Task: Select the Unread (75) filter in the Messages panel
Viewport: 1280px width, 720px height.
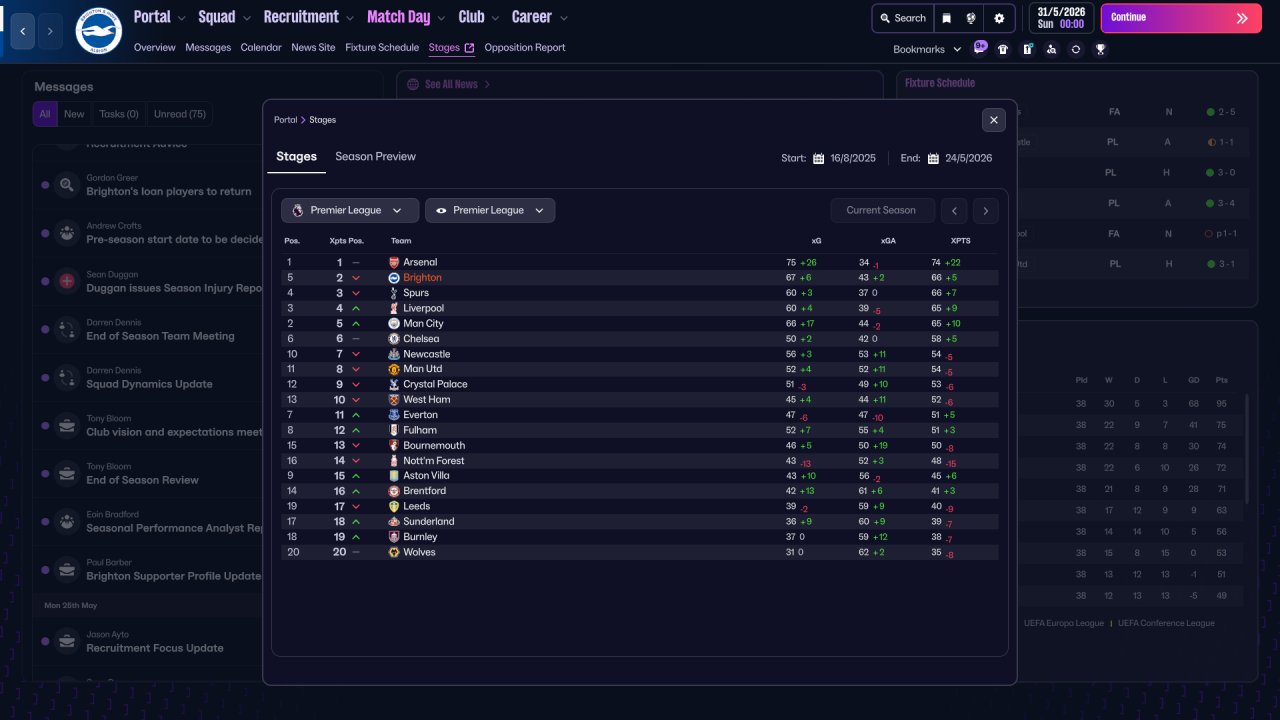Action: pos(180,114)
